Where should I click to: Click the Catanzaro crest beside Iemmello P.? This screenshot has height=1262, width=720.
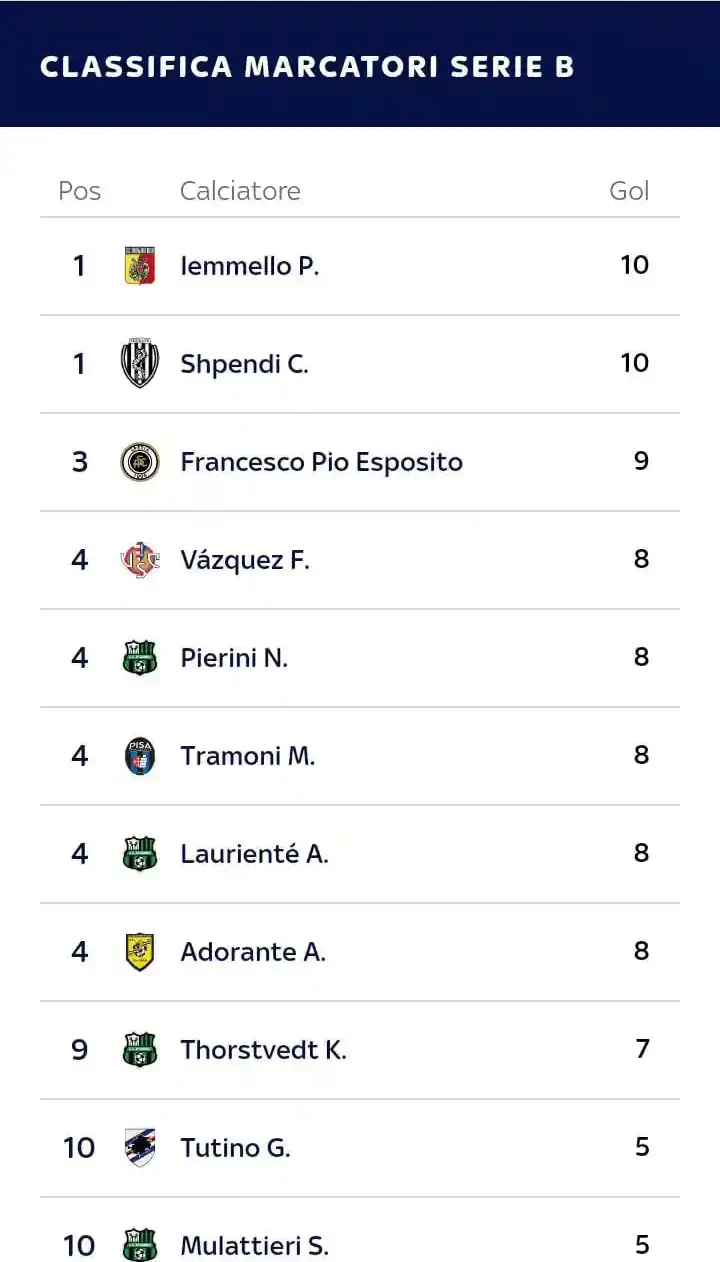pos(140,266)
